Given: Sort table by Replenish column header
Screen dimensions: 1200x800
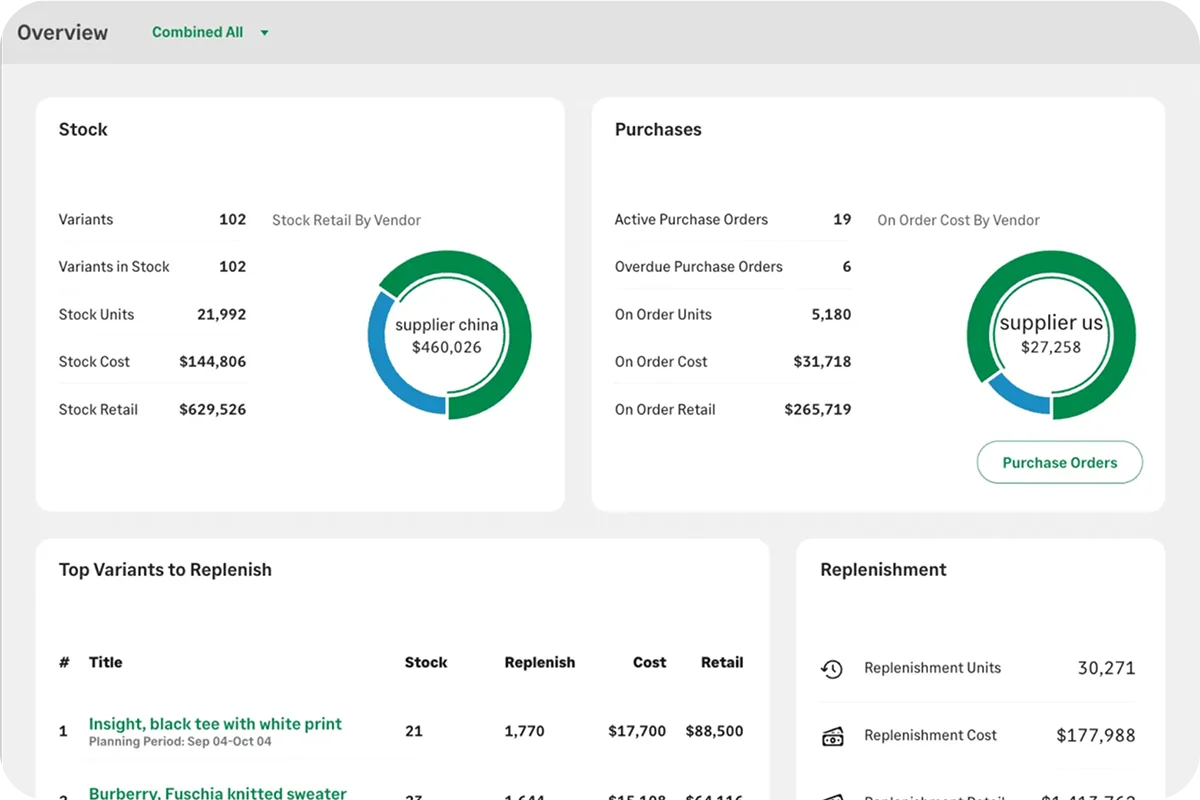Looking at the screenshot, I should 539,662.
